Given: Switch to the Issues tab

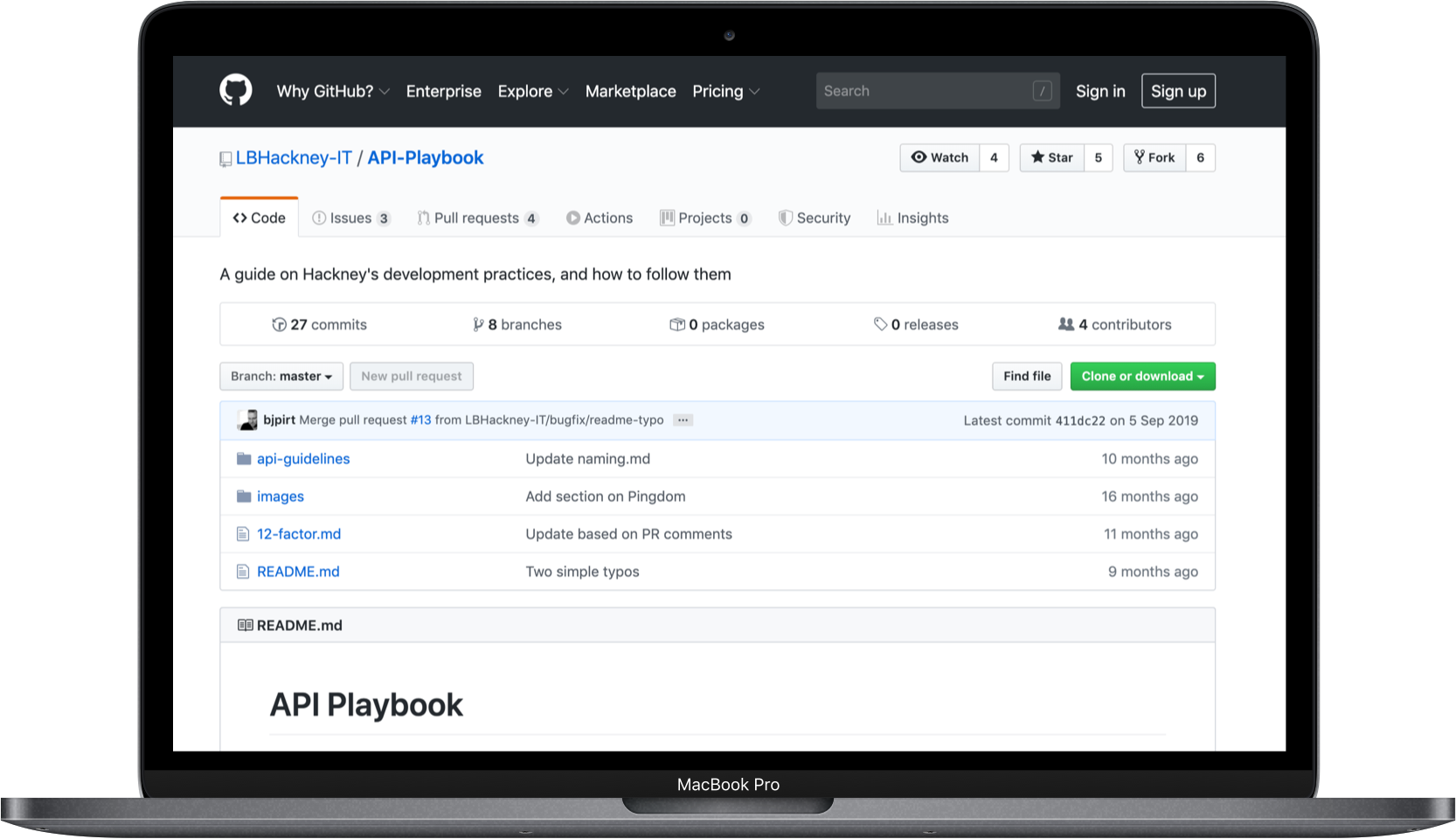Looking at the screenshot, I should (x=351, y=218).
